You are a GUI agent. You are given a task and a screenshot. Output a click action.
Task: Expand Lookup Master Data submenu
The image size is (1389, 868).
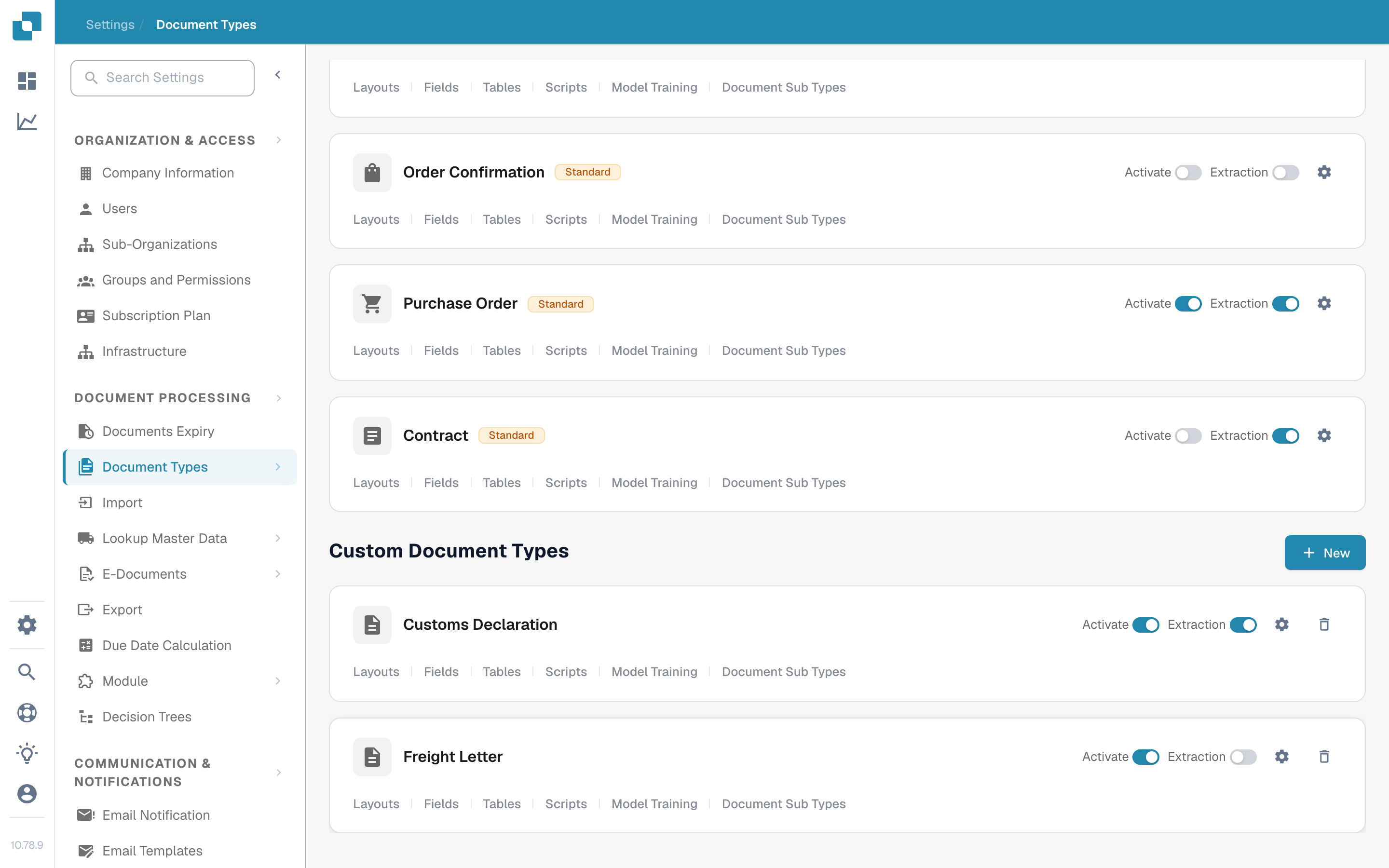coord(278,538)
